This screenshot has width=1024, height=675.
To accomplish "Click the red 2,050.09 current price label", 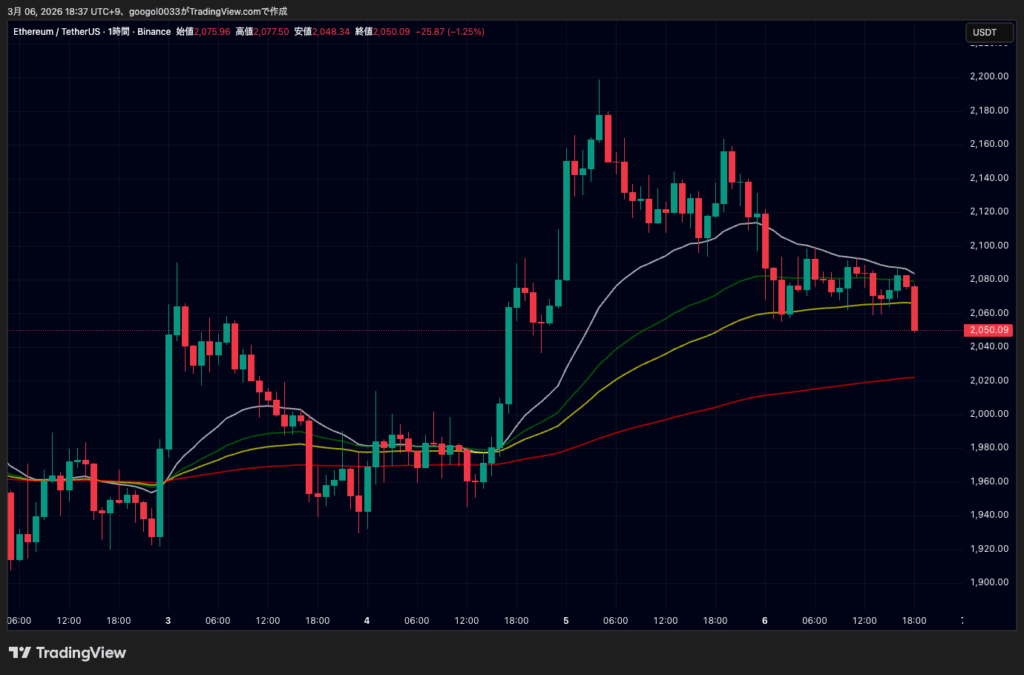I will (x=988, y=330).
